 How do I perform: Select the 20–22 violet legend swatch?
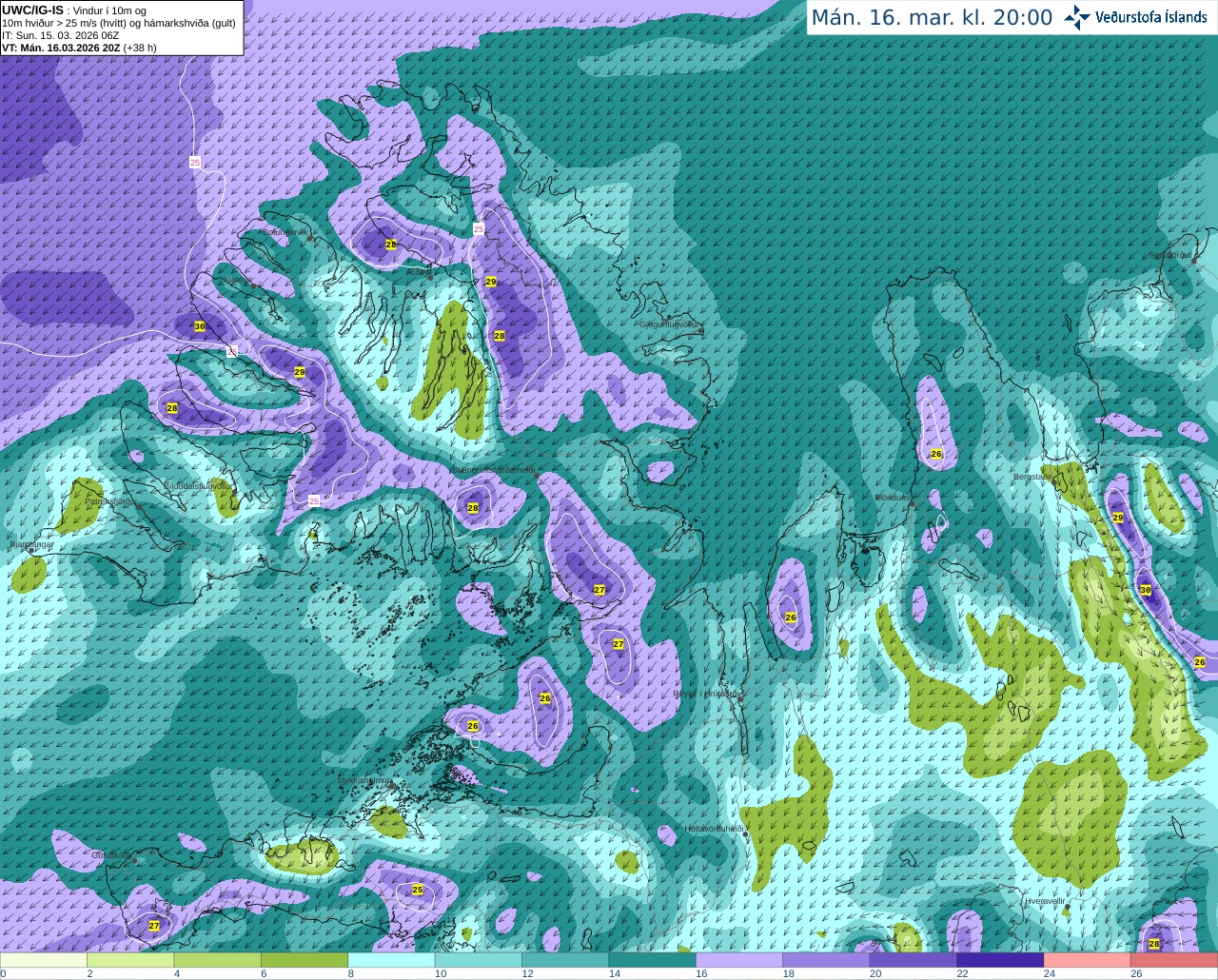click(x=914, y=961)
